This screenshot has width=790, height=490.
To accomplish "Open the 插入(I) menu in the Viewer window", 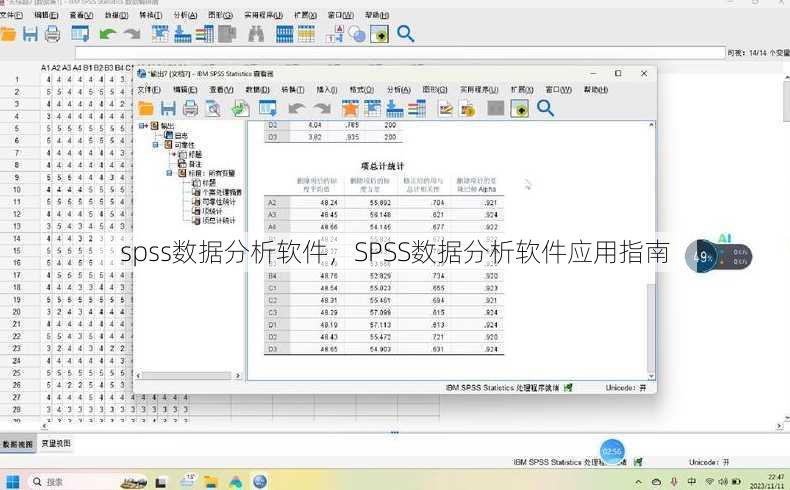I will tap(326, 89).
